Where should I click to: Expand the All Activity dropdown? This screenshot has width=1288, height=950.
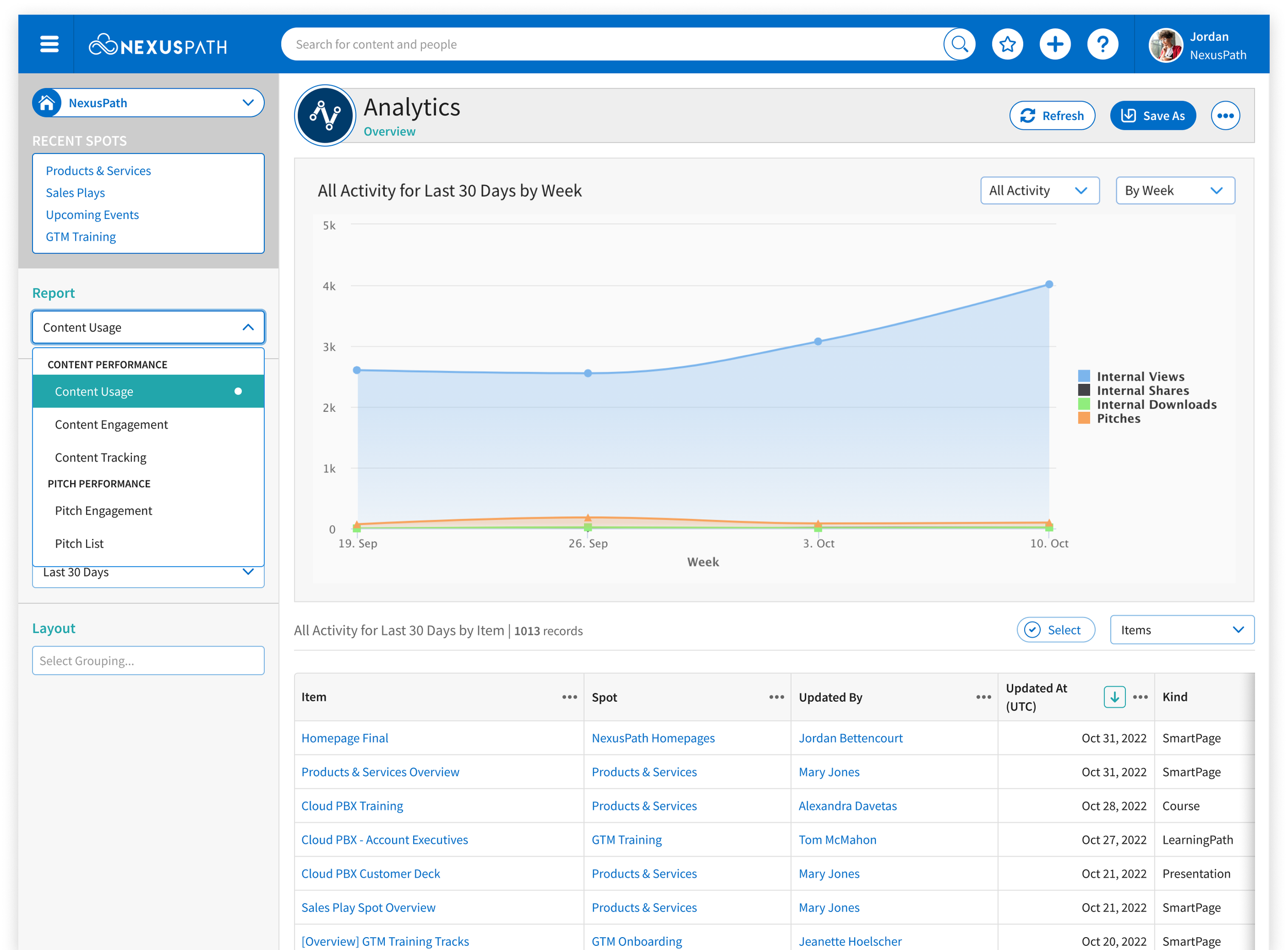tap(1039, 191)
